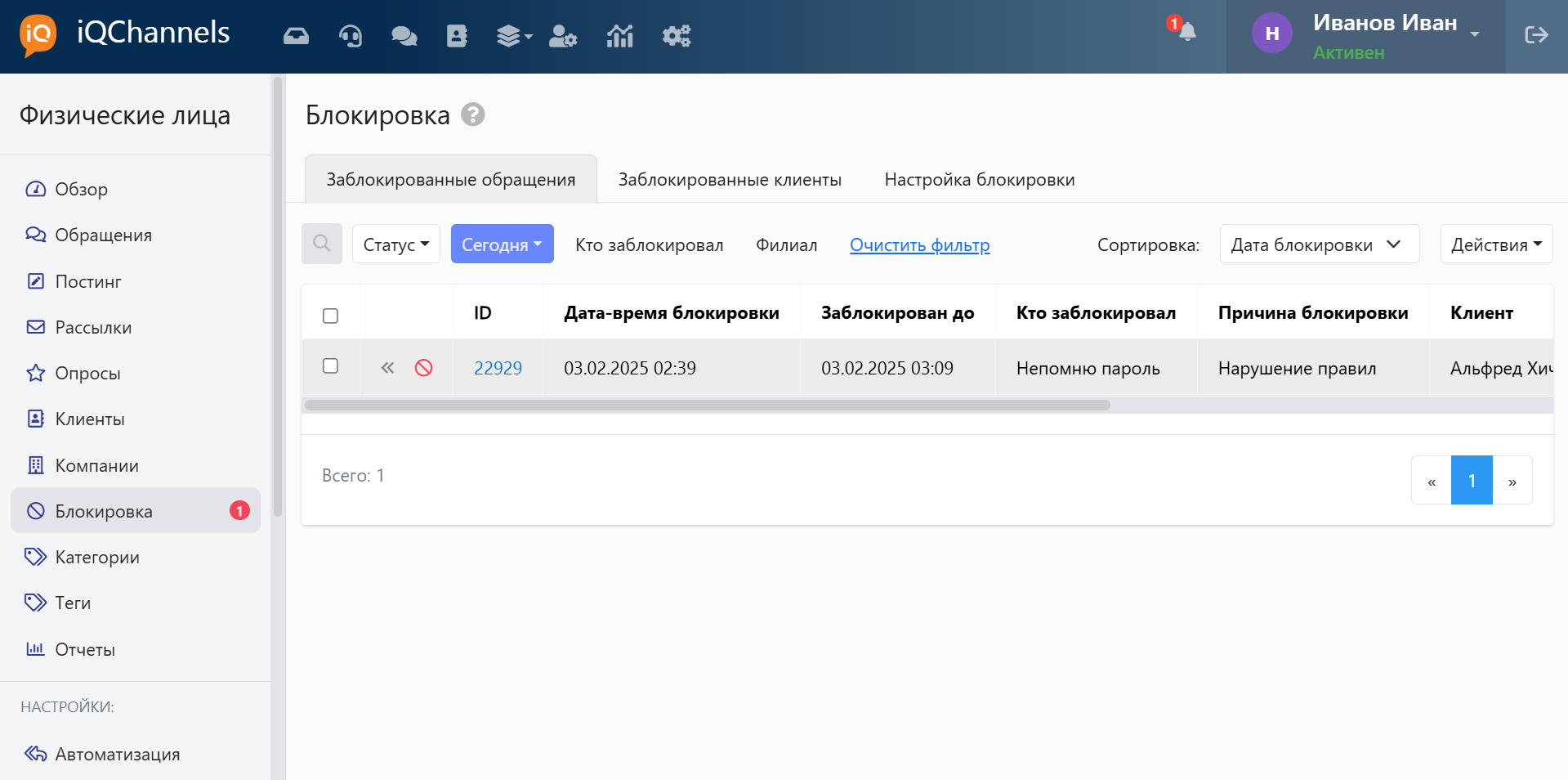Image resolution: width=1568 pixels, height=780 pixels.
Task: Go to previous page with « button
Action: point(1432,481)
